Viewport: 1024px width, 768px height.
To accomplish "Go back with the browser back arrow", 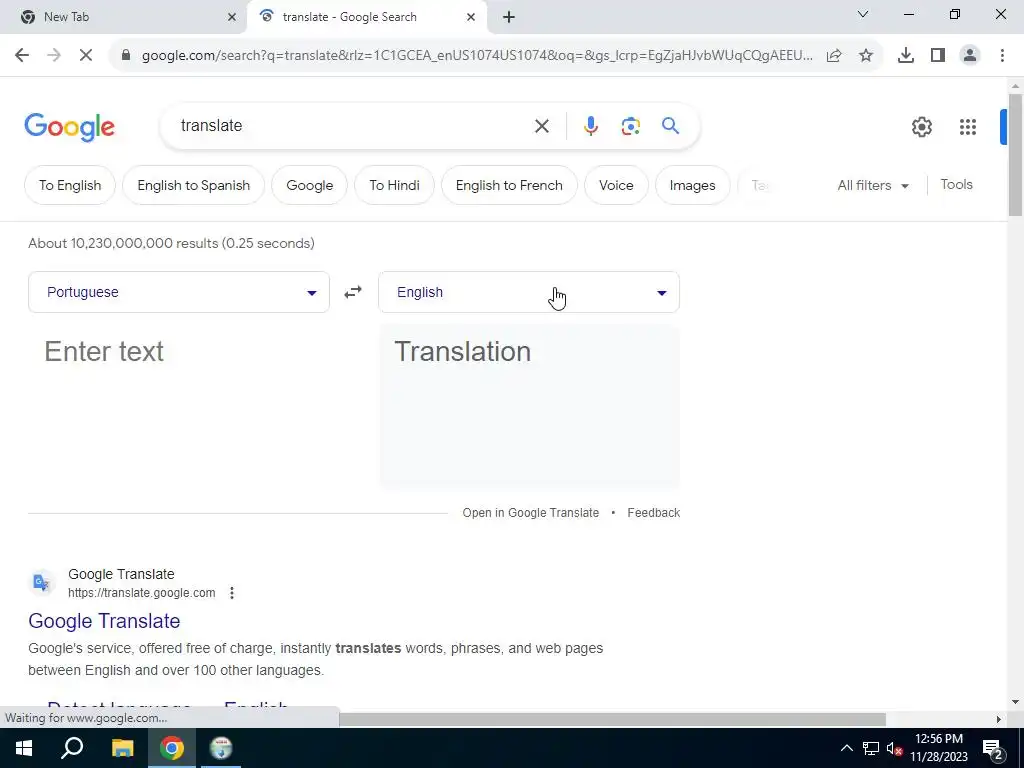I will tap(22, 56).
